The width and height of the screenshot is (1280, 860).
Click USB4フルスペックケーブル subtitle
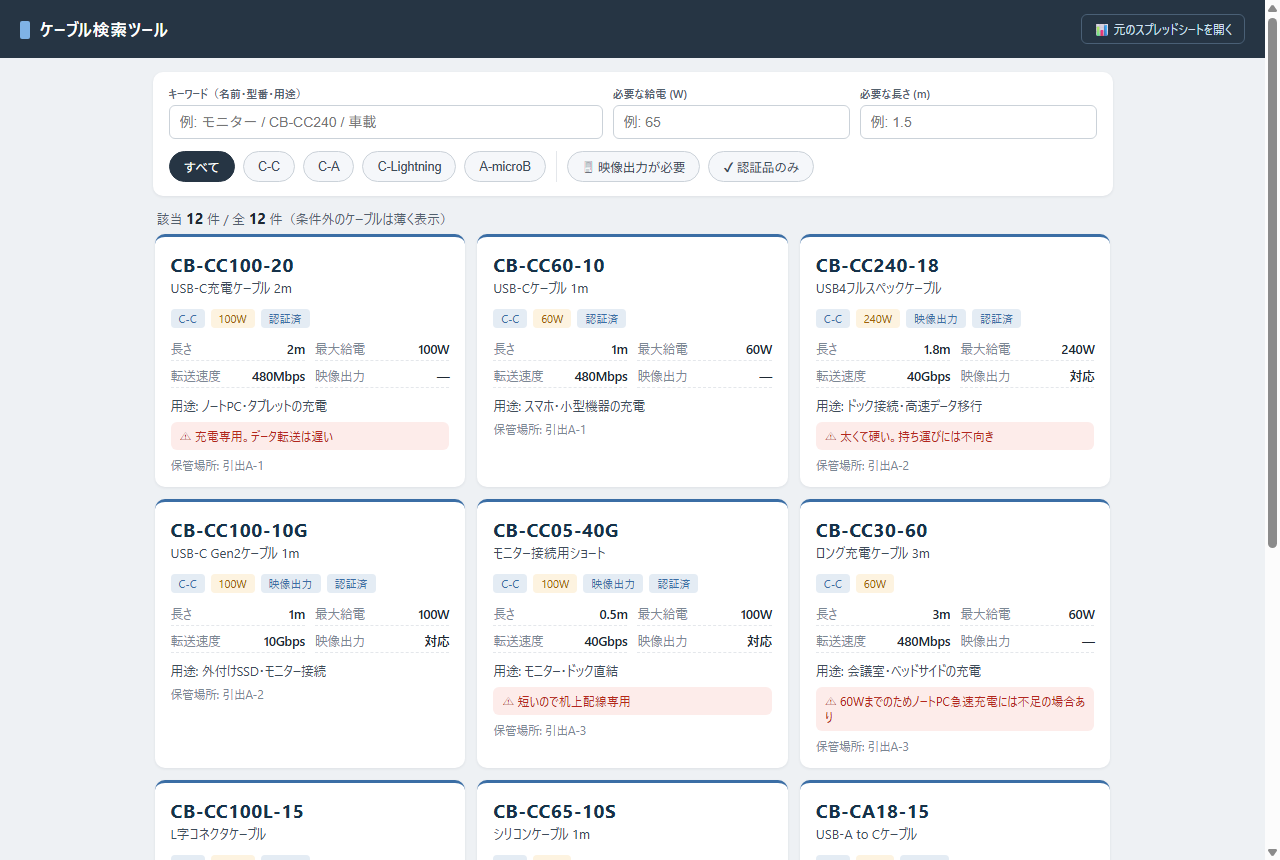click(x=878, y=288)
